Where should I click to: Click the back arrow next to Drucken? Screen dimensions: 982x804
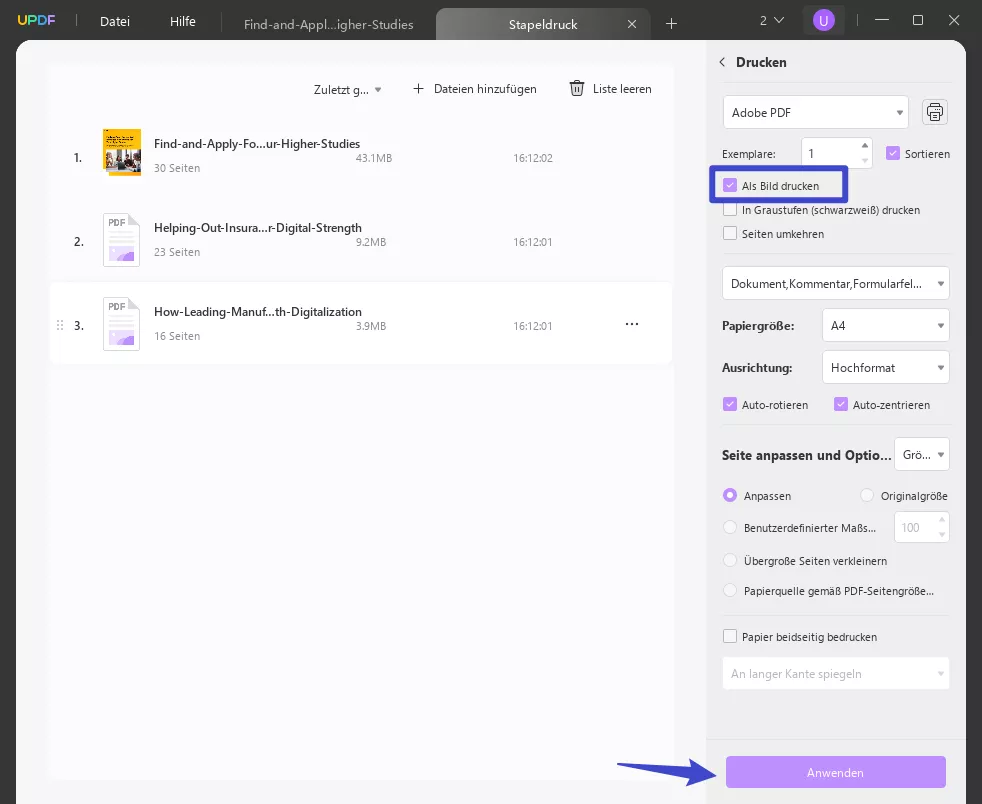[722, 62]
